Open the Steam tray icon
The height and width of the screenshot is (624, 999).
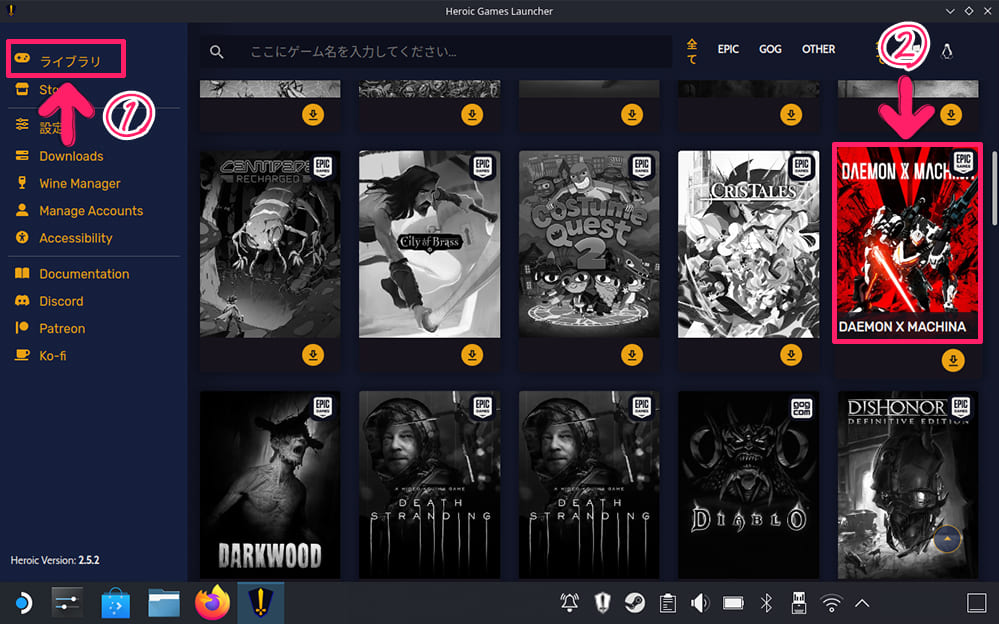click(x=635, y=603)
